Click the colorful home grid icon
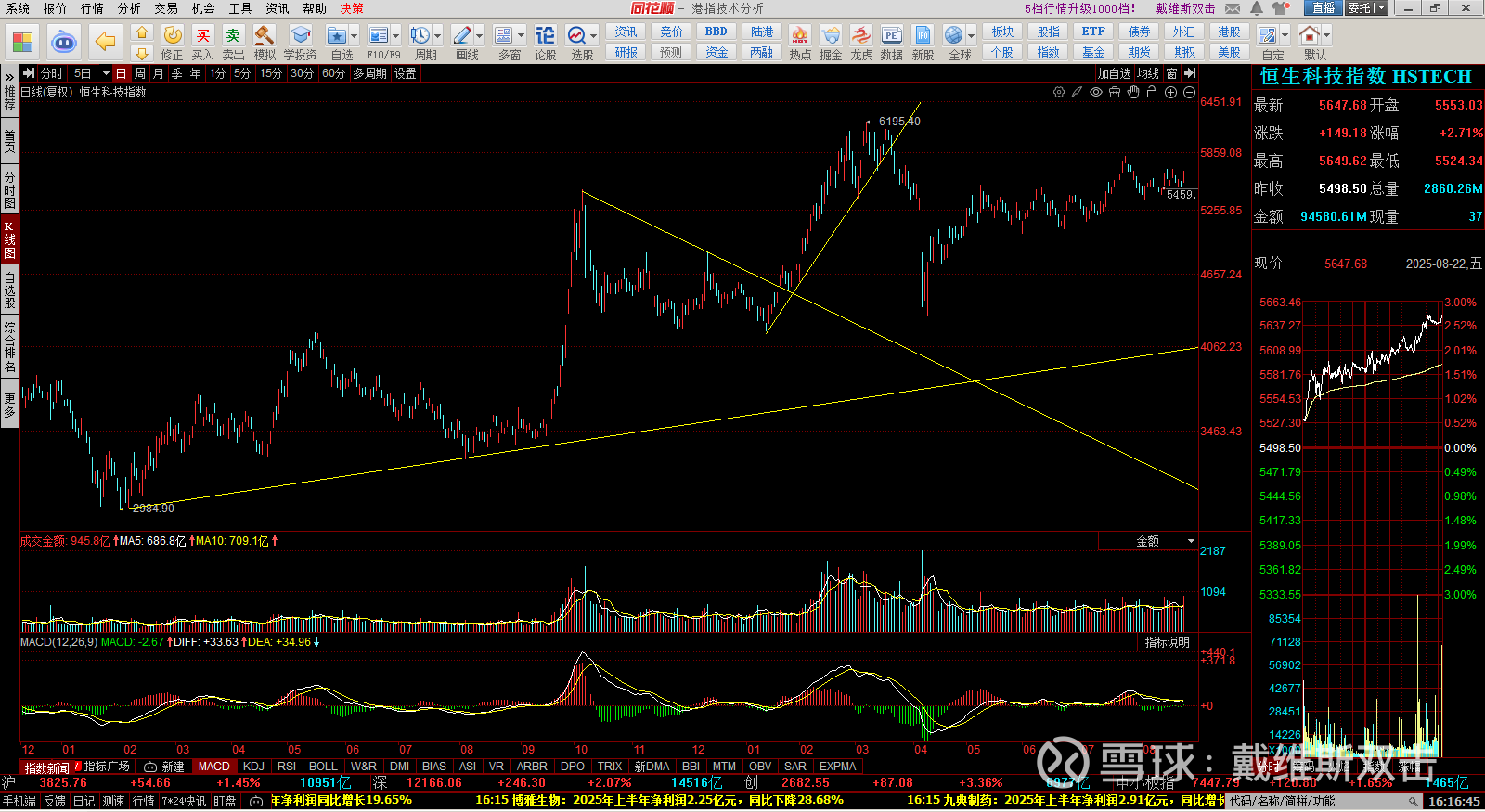Image resolution: width=1485 pixels, height=812 pixels. [22, 42]
